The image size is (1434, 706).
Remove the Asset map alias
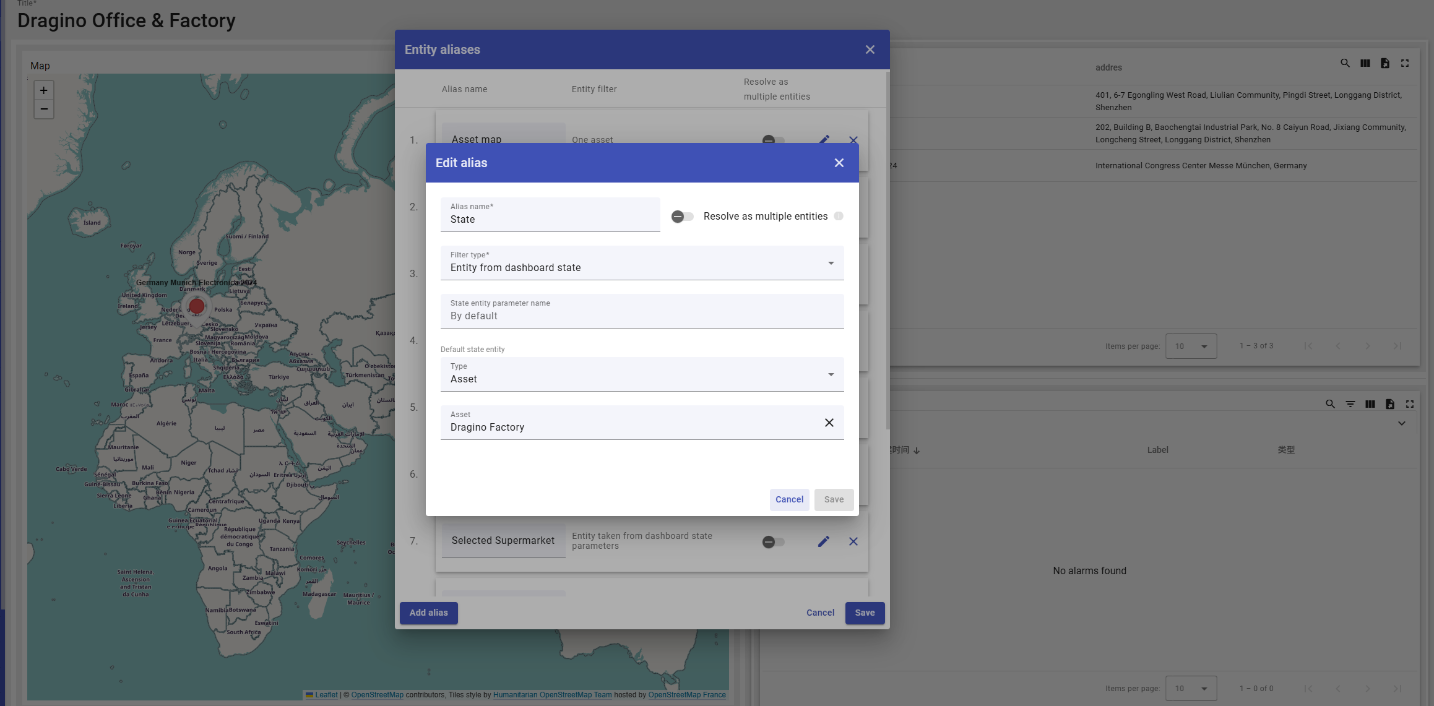coord(853,141)
